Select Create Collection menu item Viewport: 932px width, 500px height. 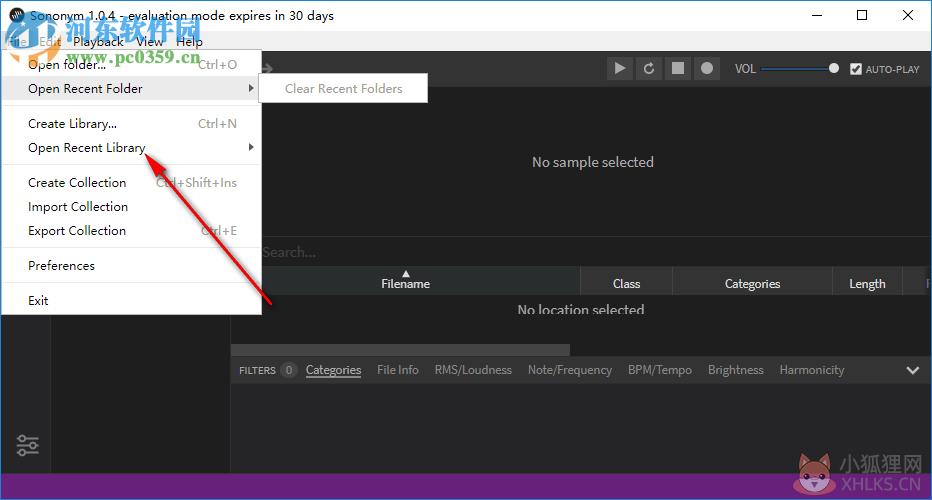tap(131, 183)
